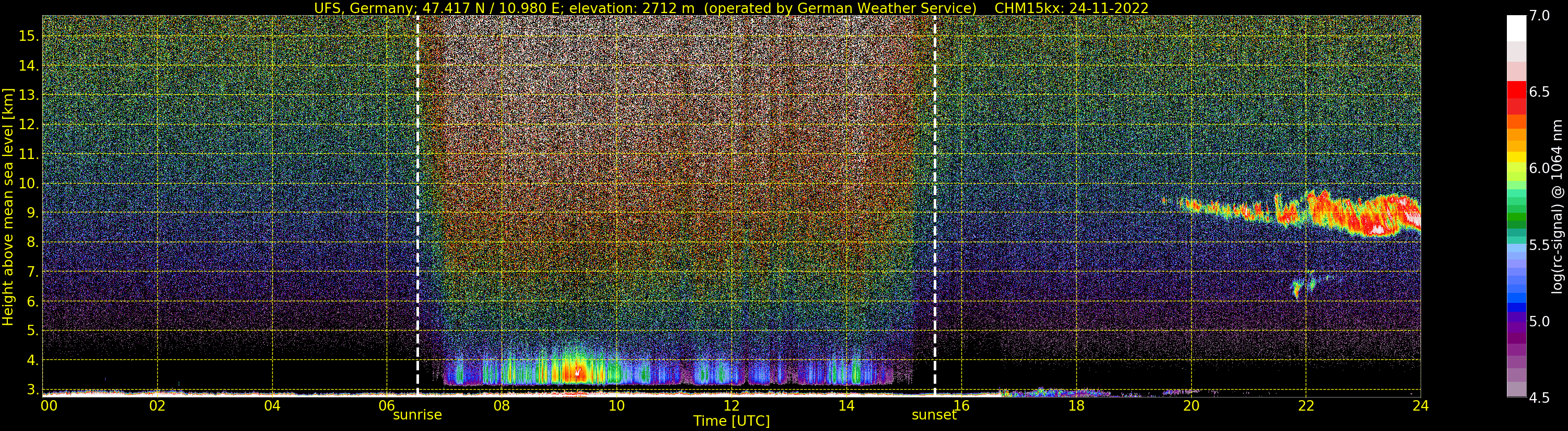Click the '10' time axis tick label
The height and width of the screenshot is (431, 1568).
pyautogui.click(x=617, y=405)
